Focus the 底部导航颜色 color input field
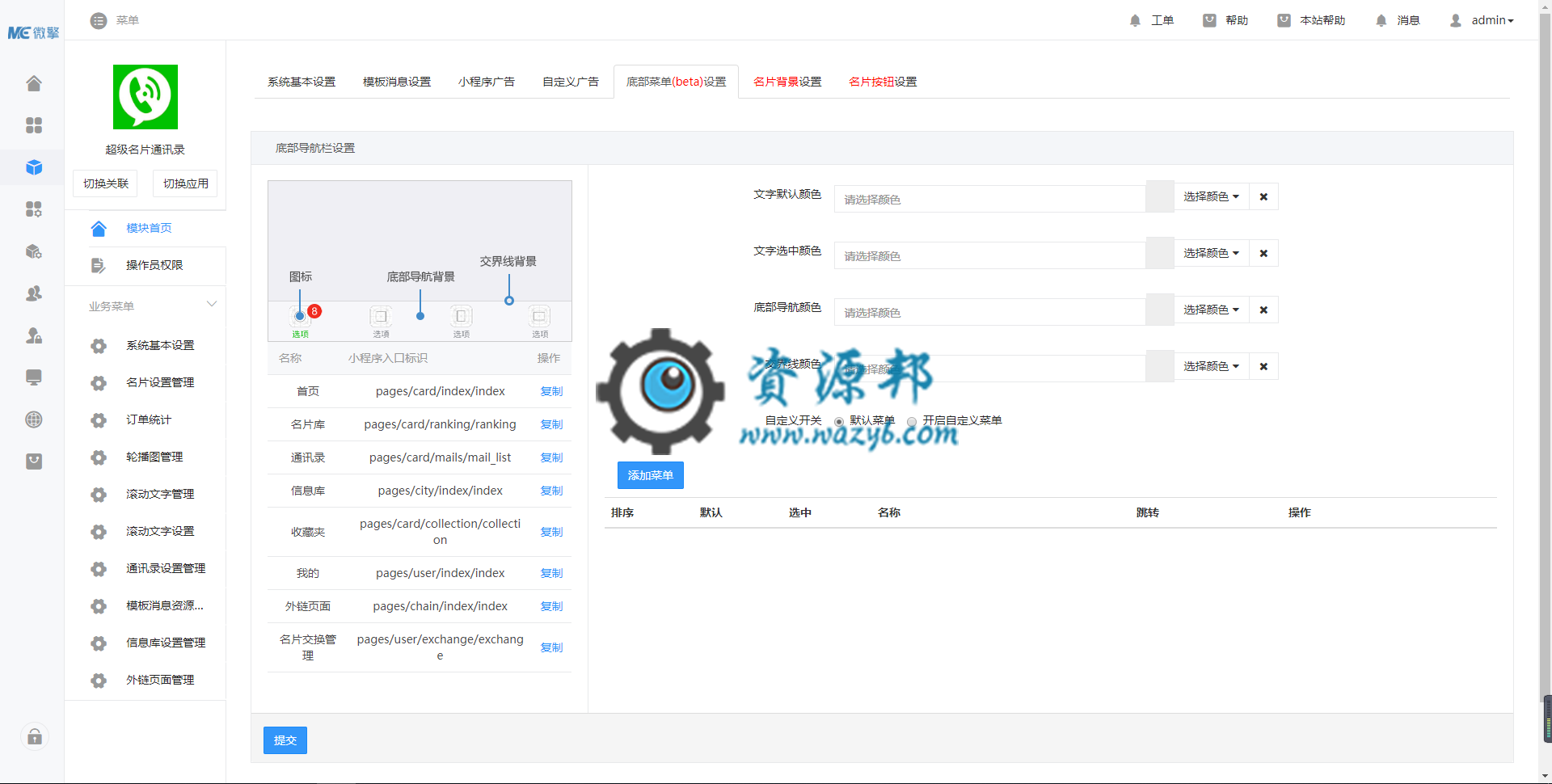 990,312
